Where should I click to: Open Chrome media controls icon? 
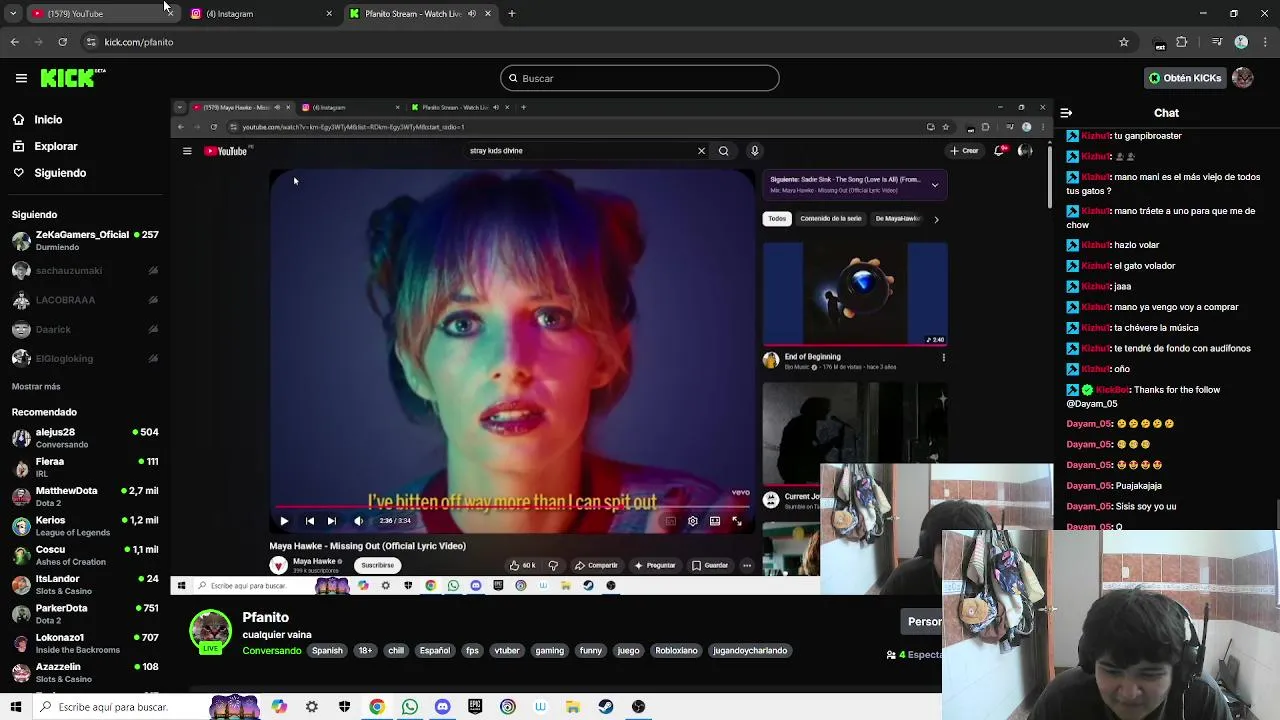1217,42
